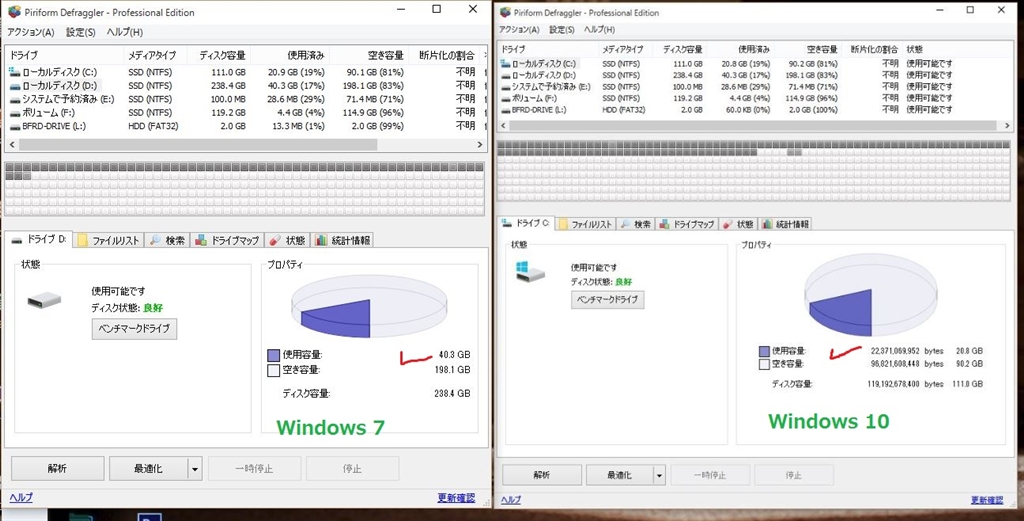The width and height of the screenshot is (1024, 521).
Task: Click the 使用容量 purple swatch in right window
Action: pyautogui.click(x=764, y=351)
